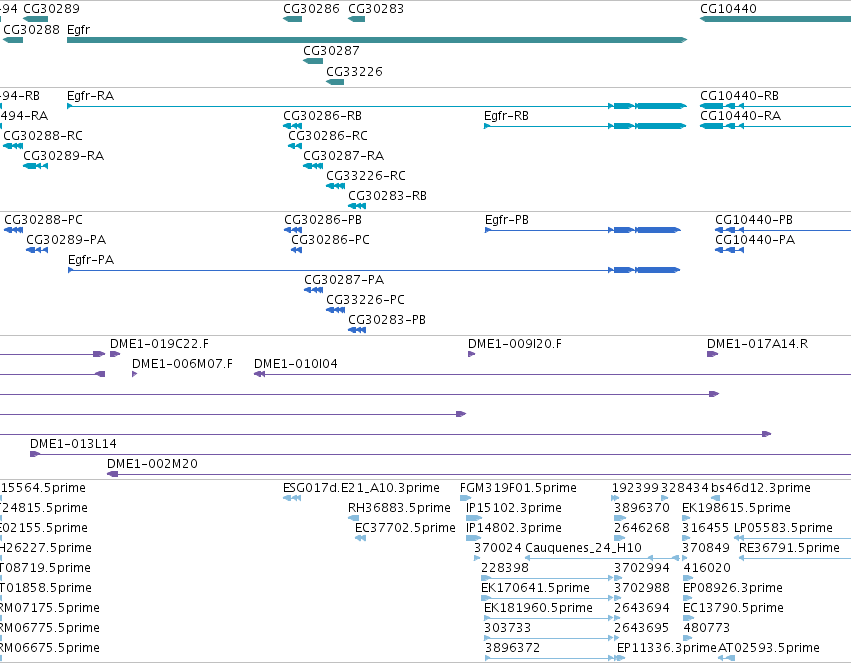This screenshot has height=663, width=851.
Task: Select the RE36791.5prime EST label
Action: point(789,548)
